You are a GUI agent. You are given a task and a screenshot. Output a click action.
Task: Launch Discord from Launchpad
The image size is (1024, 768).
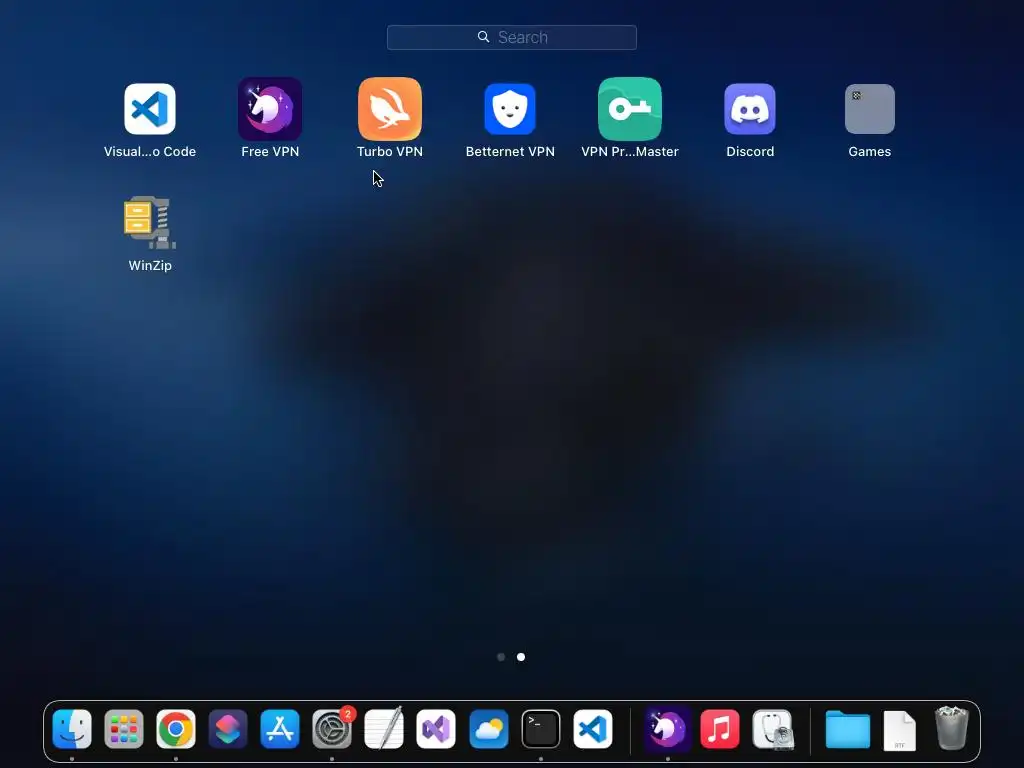(x=750, y=109)
